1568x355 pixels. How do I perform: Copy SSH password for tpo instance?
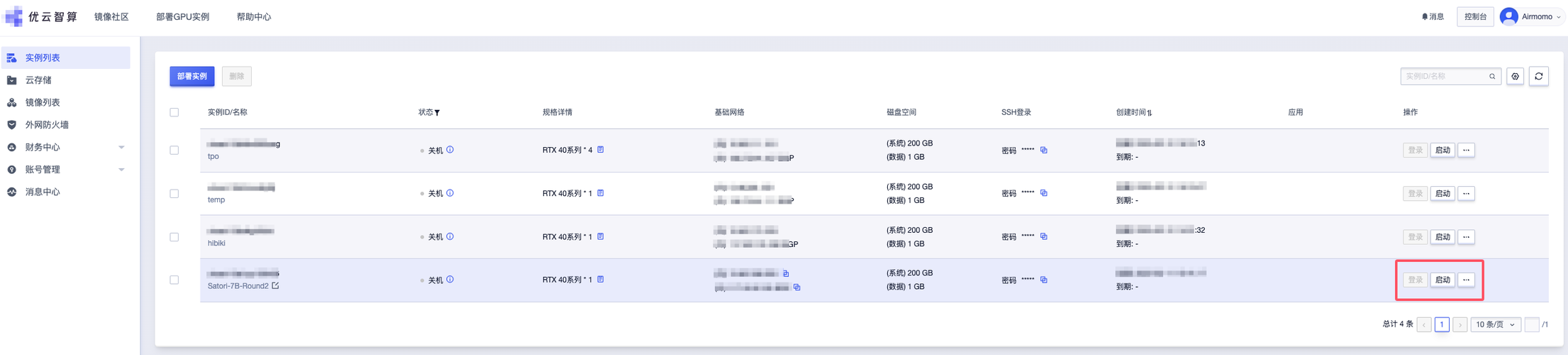pyautogui.click(x=1044, y=150)
